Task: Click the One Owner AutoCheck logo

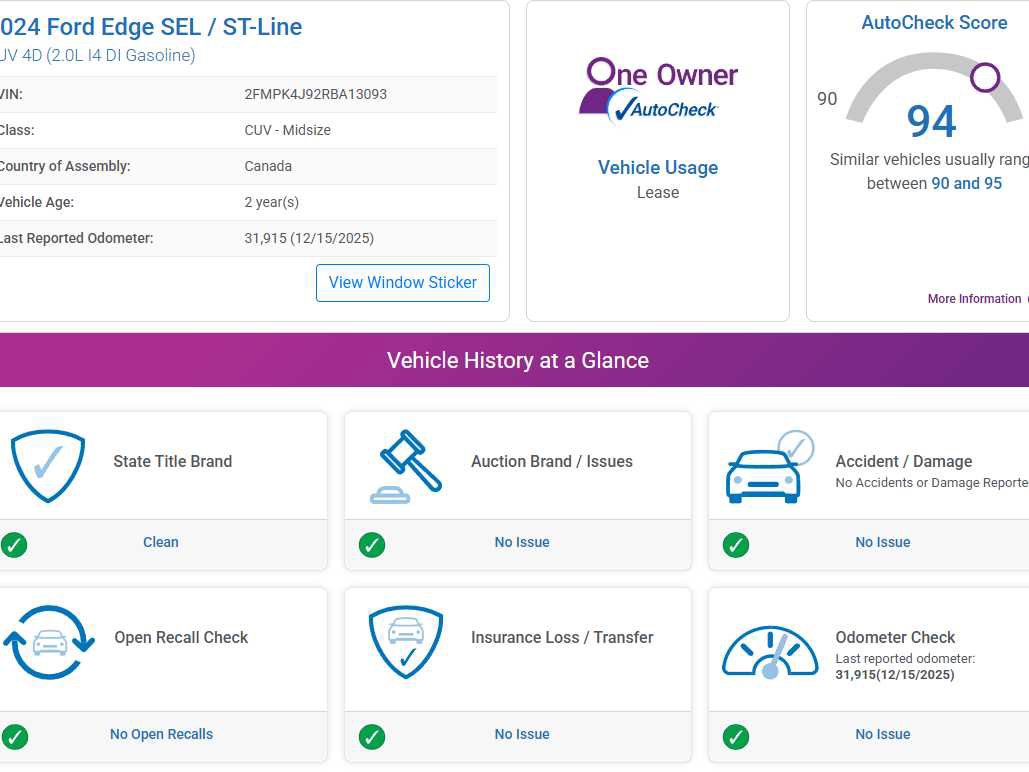Action: tap(657, 88)
